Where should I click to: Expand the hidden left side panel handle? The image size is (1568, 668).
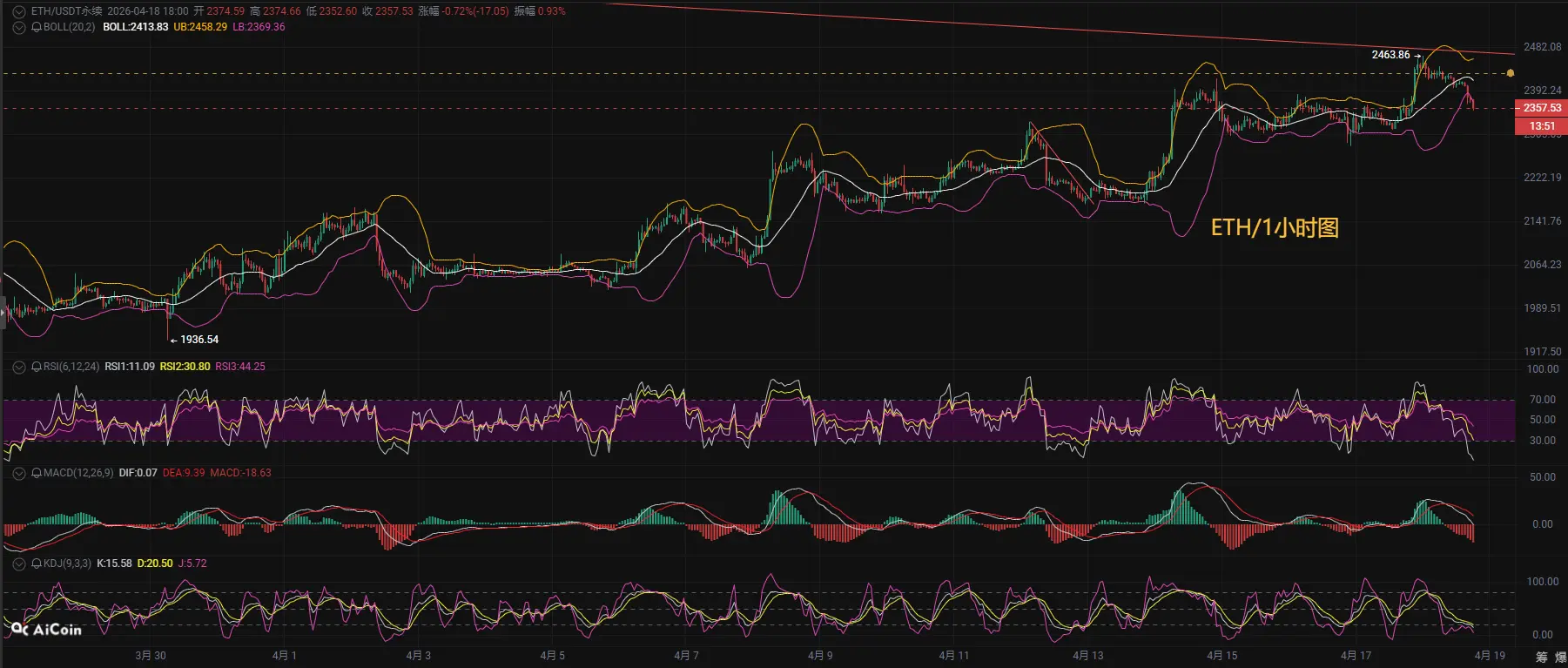coord(3,312)
